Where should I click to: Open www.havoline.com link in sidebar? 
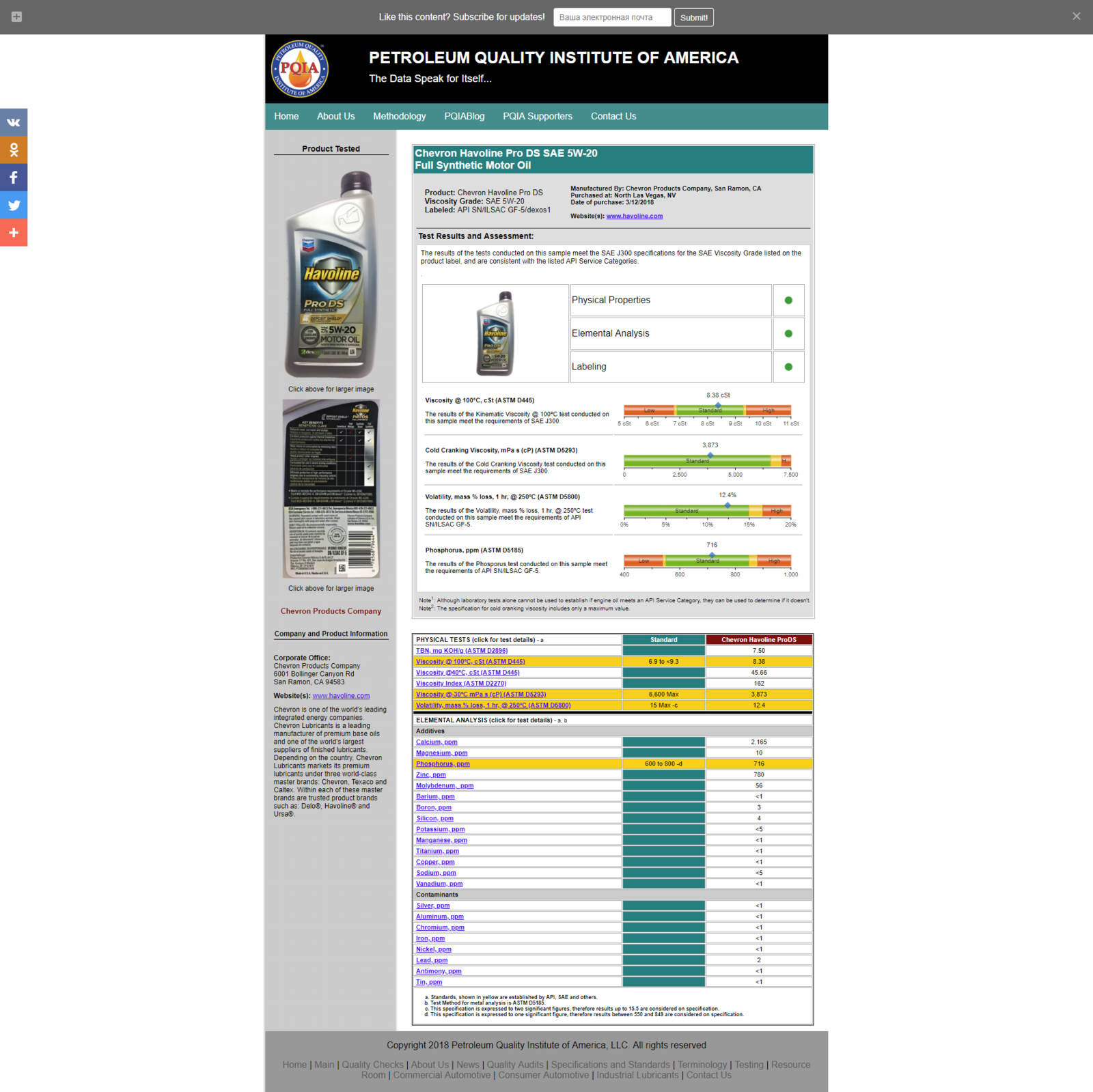coord(341,696)
